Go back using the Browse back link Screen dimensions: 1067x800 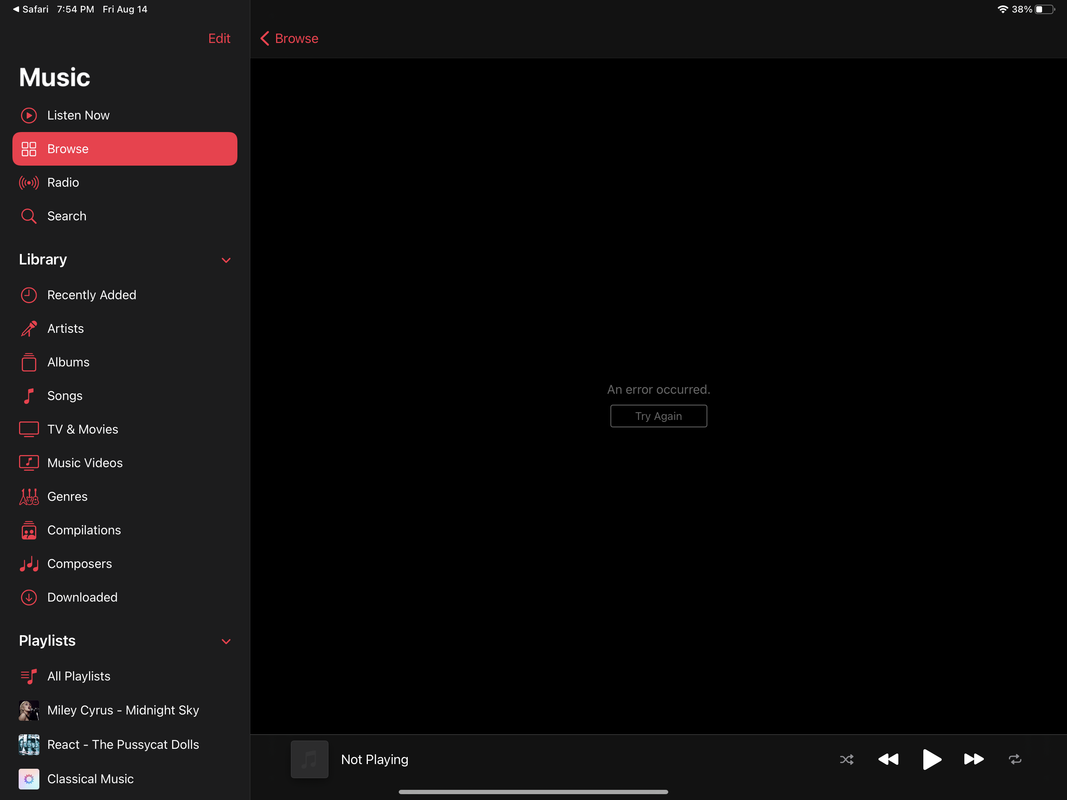289,39
